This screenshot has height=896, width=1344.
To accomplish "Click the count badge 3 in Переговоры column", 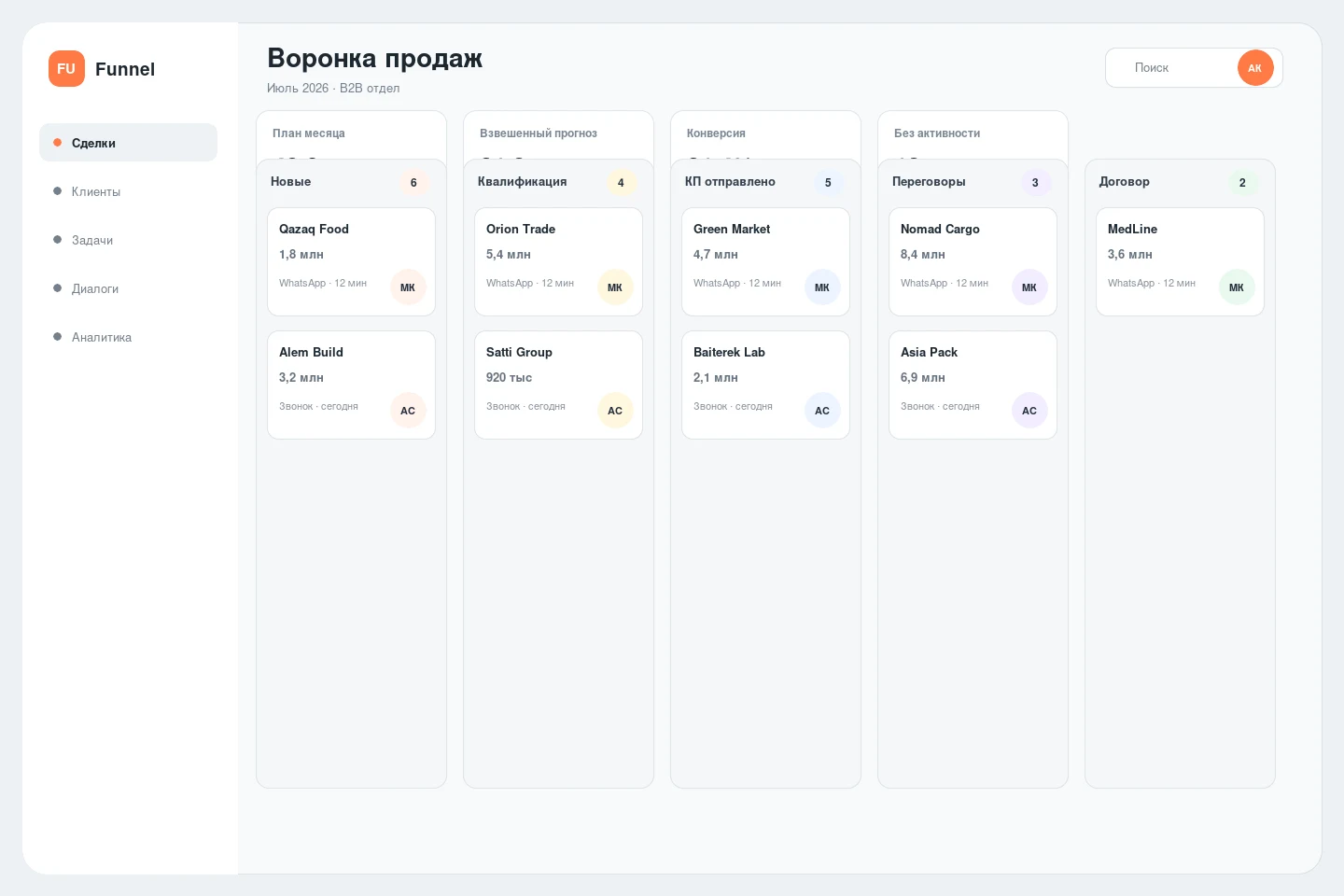I will click(x=1035, y=183).
